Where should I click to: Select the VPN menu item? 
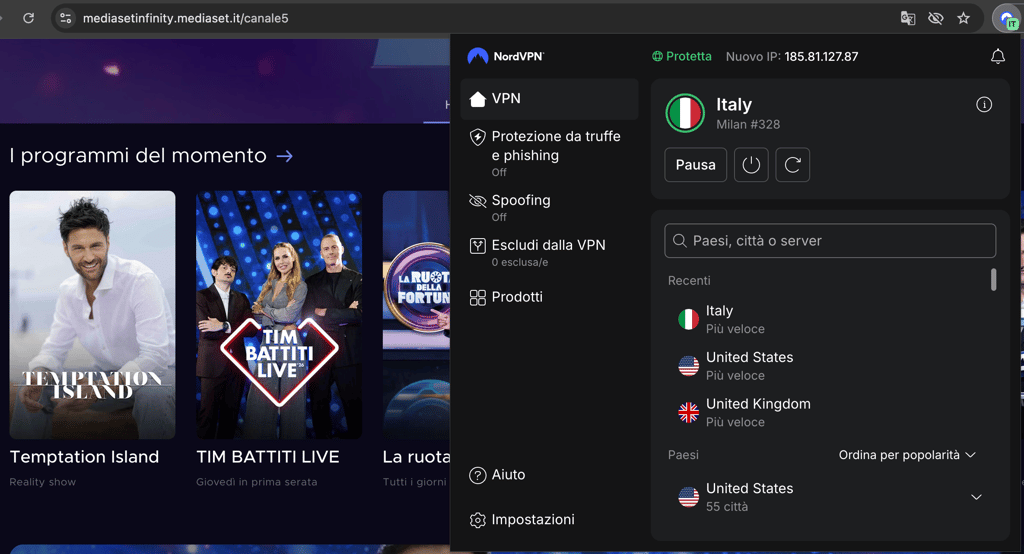[x=549, y=99]
